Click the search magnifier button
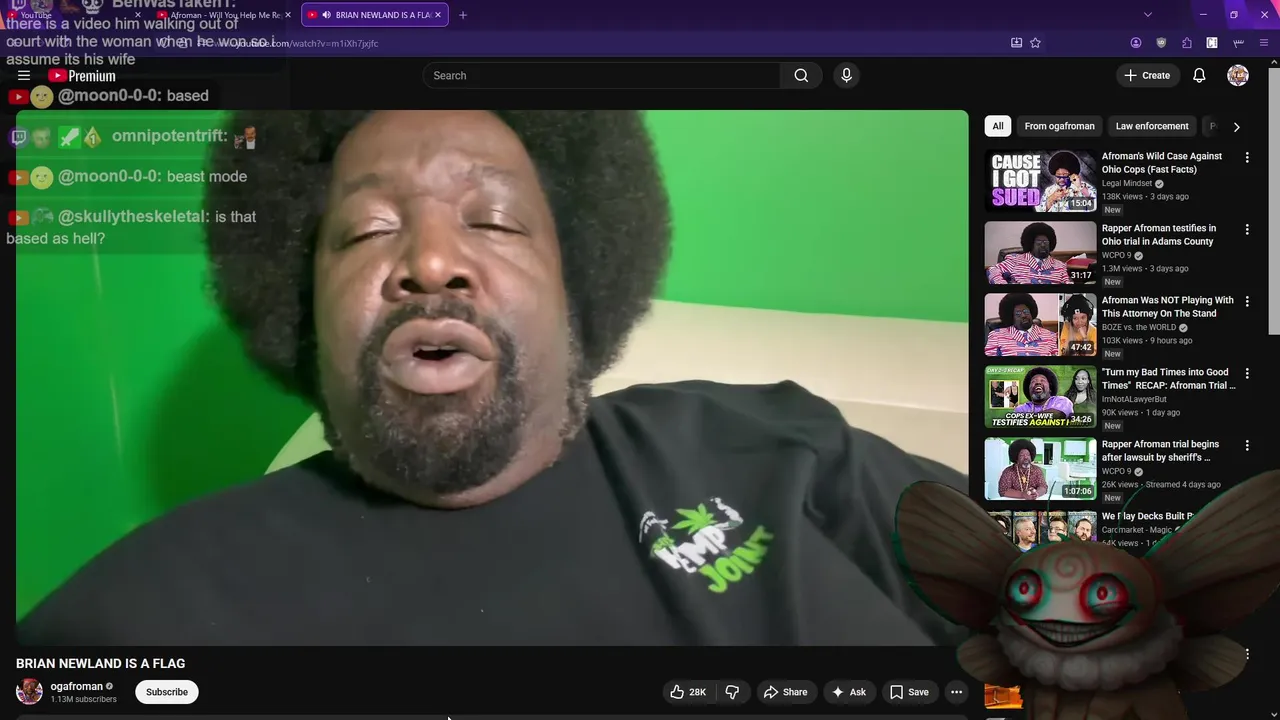This screenshot has height=720, width=1280. (x=801, y=76)
